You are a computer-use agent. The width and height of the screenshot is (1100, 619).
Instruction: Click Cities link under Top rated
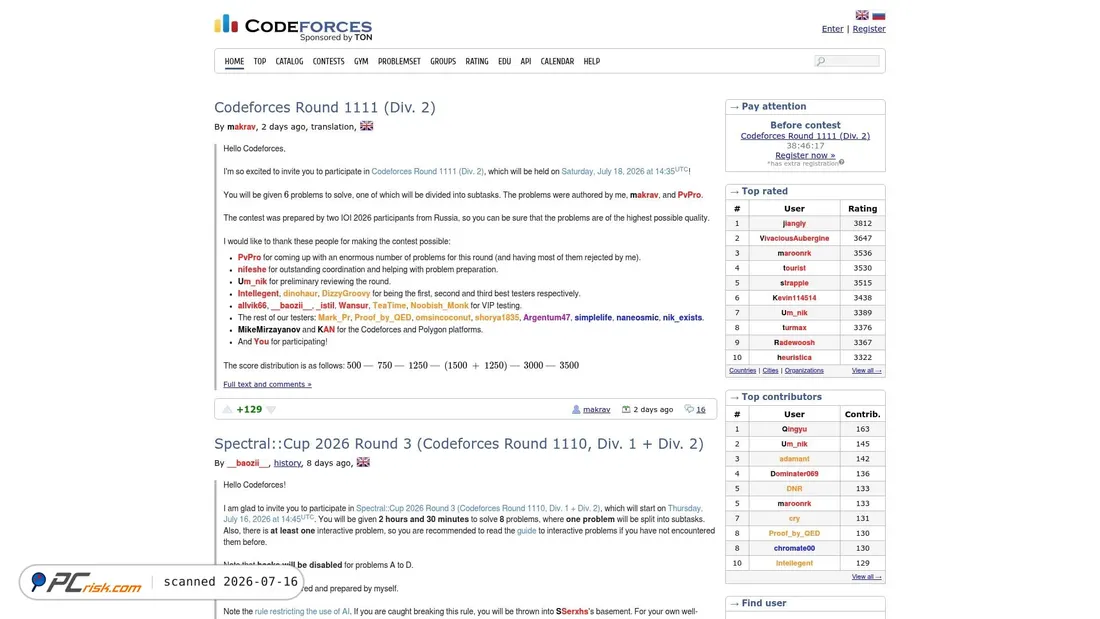[770, 371]
